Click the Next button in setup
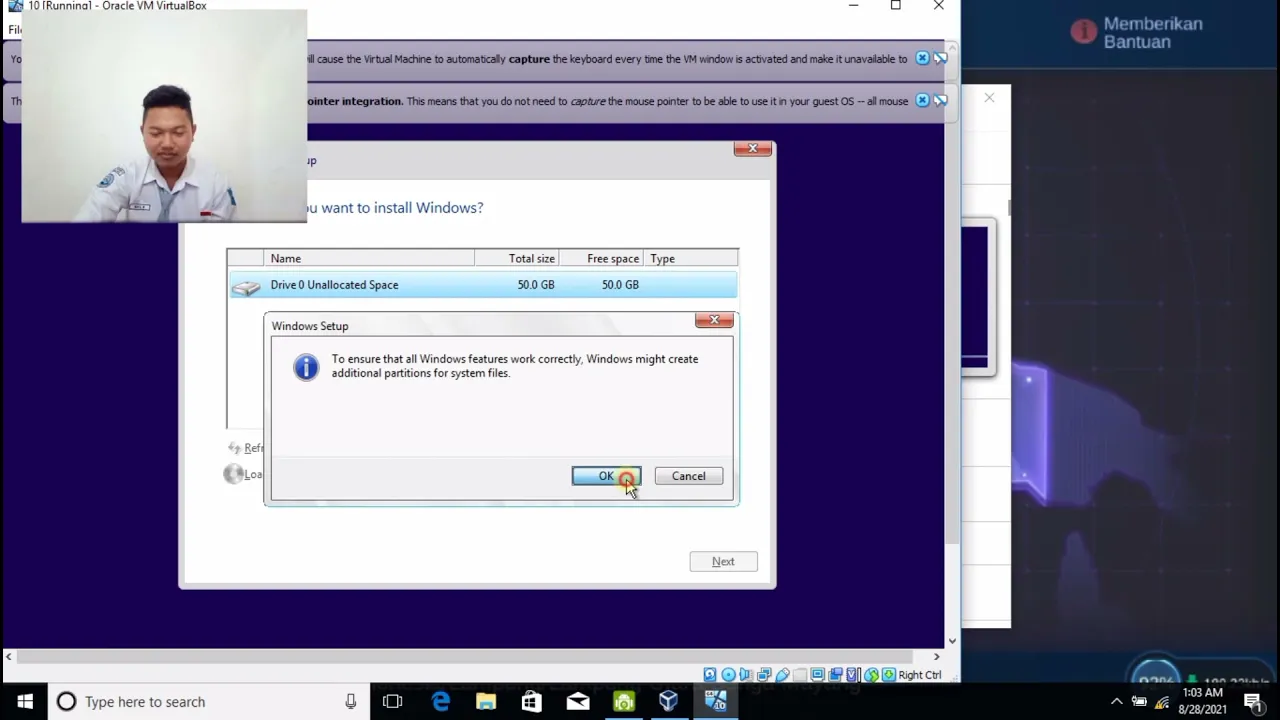Viewport: 1280px width, 720px height. [x=723, y=561]
